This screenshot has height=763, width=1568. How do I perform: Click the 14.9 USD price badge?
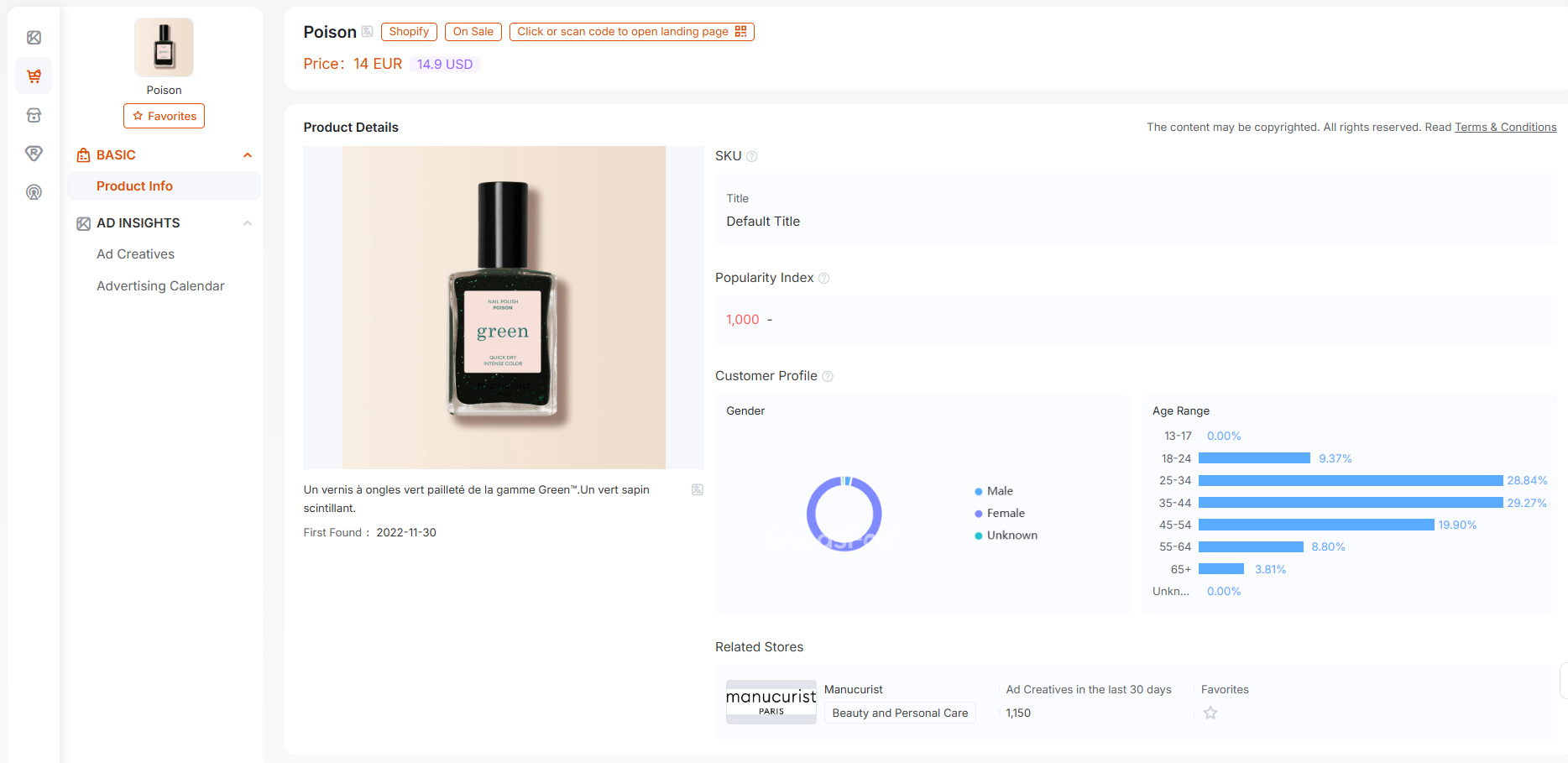[x=445, y=65]
